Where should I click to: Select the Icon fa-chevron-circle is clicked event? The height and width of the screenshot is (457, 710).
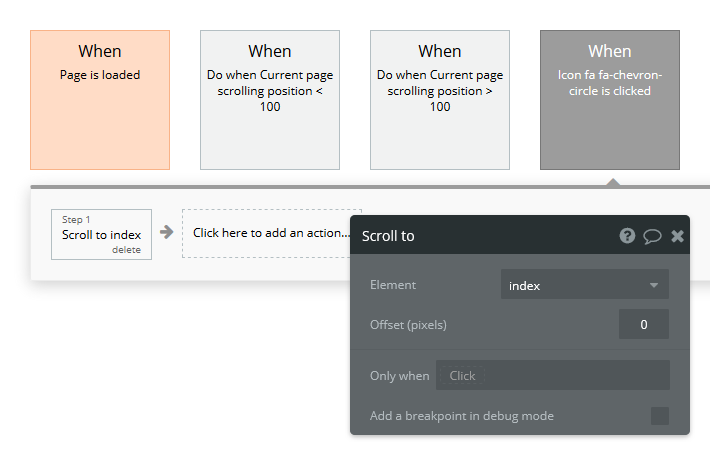610,100
